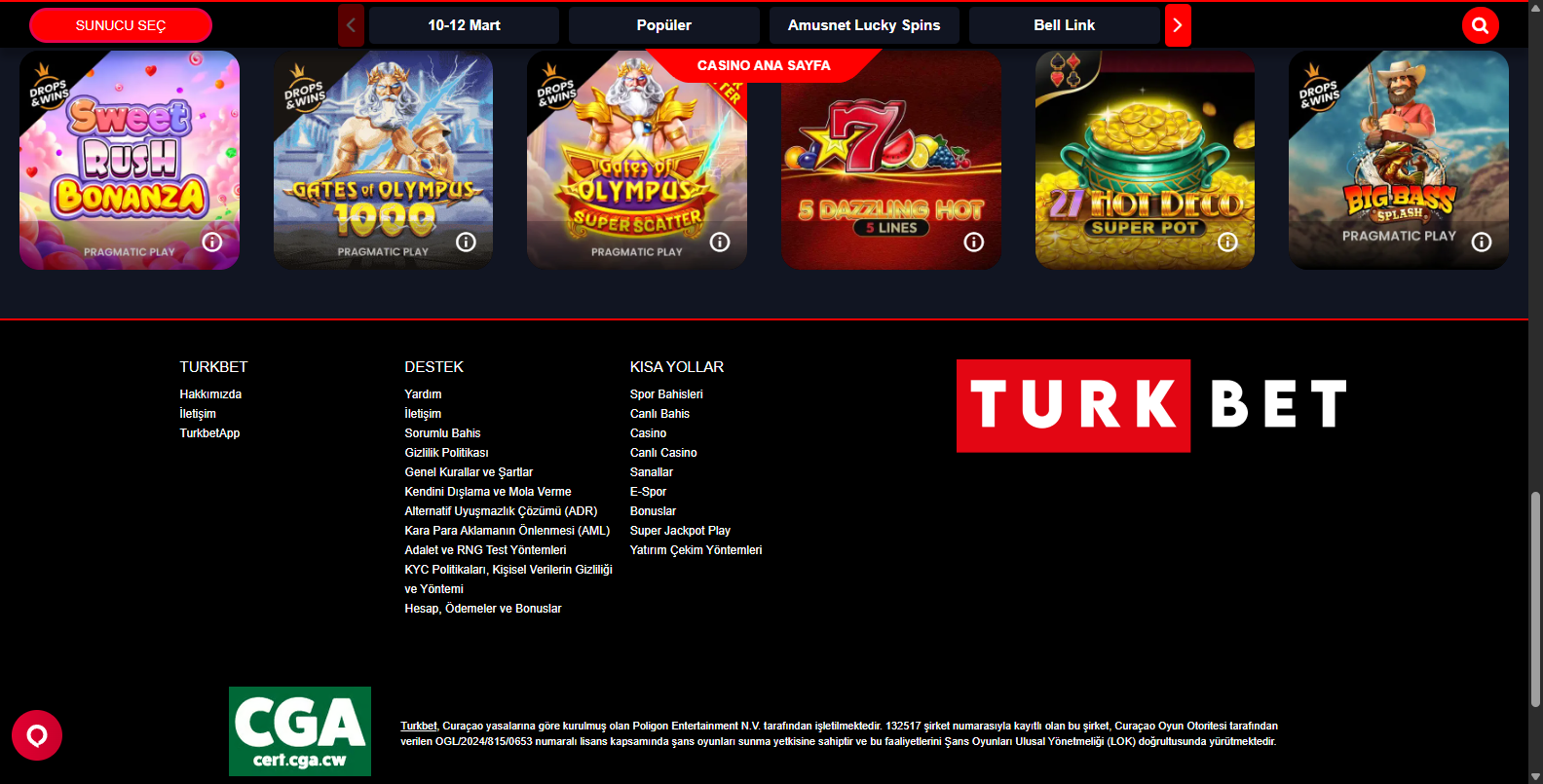Go to the E-Spor shortcut
Viewport: 1543px width, 784px height.
(x=648, y=492)
